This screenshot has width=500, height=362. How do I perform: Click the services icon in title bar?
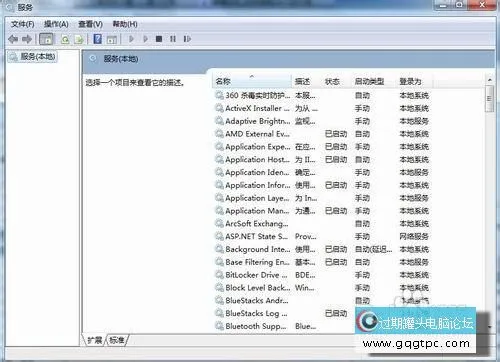(10, 7)
